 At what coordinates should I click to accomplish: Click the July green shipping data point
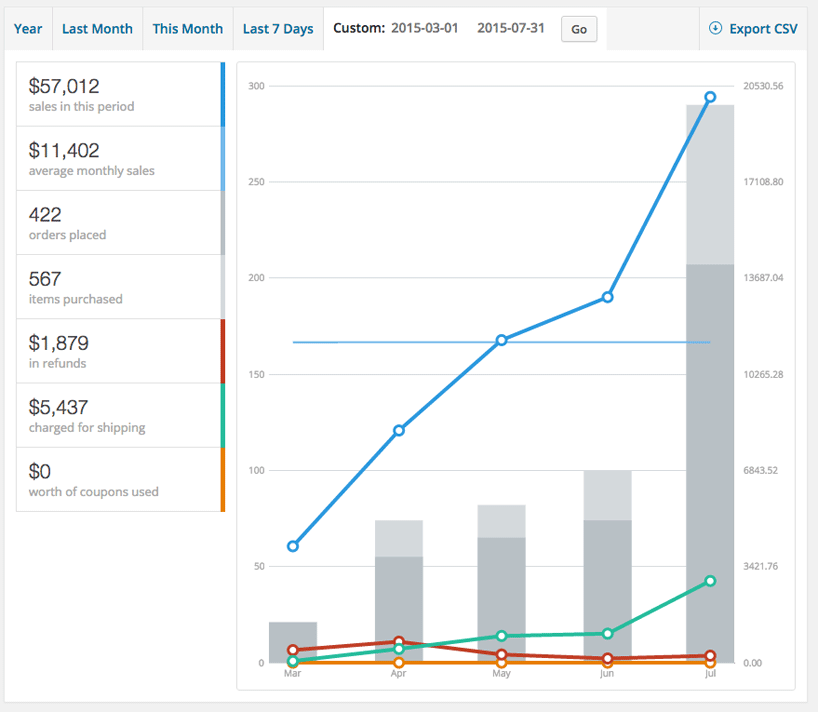coord(710,581)
